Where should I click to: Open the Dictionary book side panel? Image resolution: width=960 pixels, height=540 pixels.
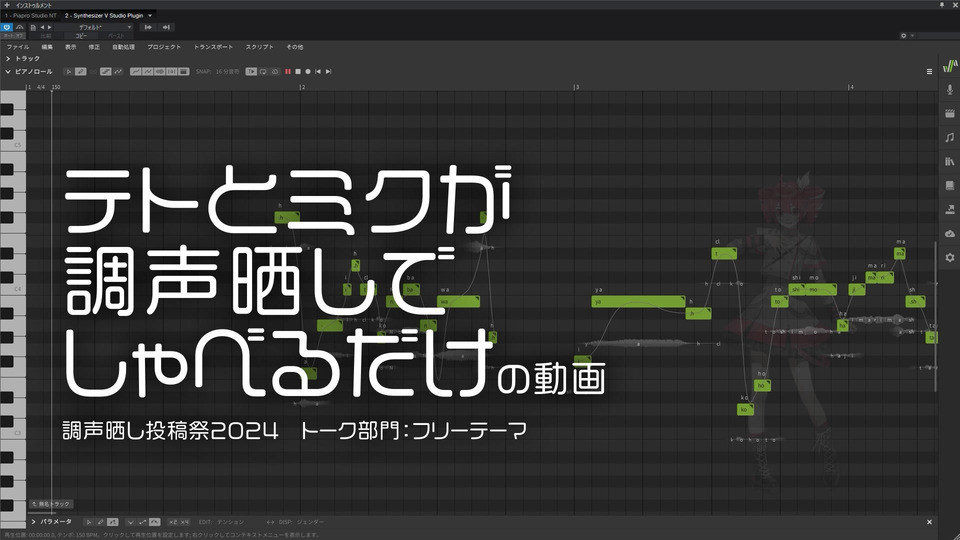[x=950, y=186]
